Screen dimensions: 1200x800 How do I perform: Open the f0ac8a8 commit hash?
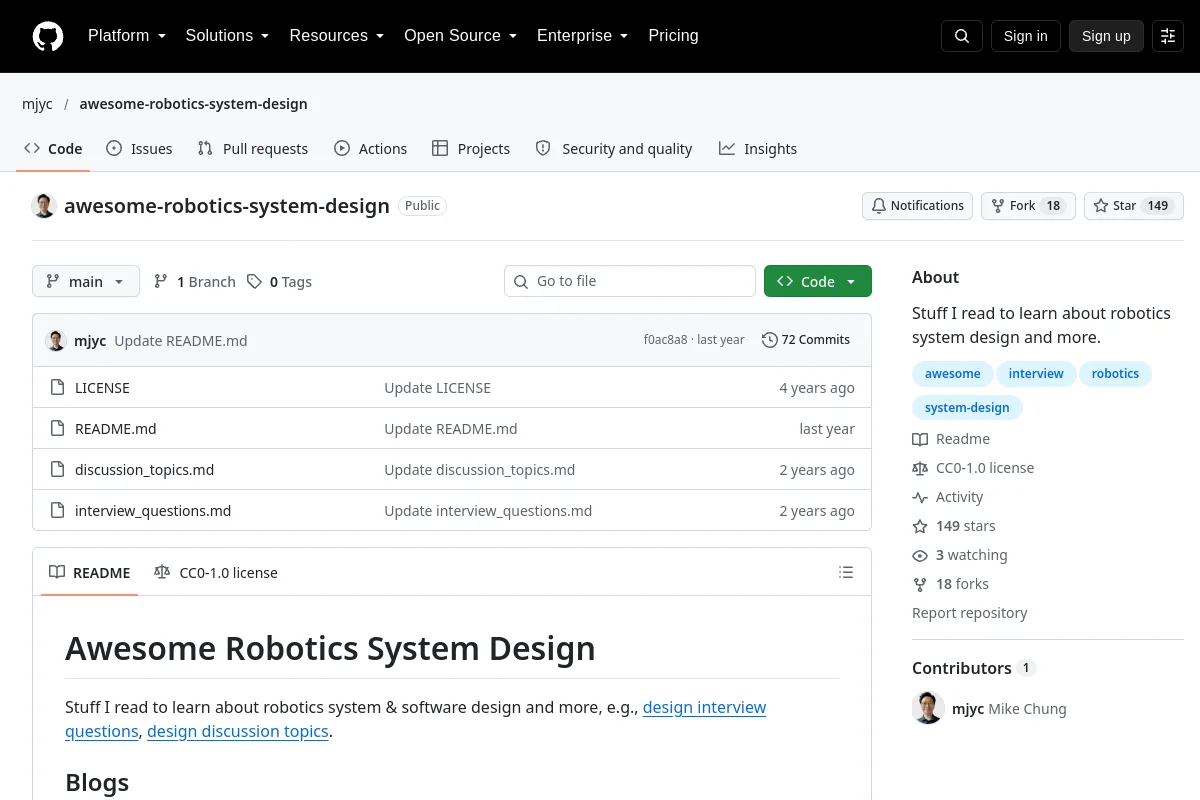(x=666, y=340)
